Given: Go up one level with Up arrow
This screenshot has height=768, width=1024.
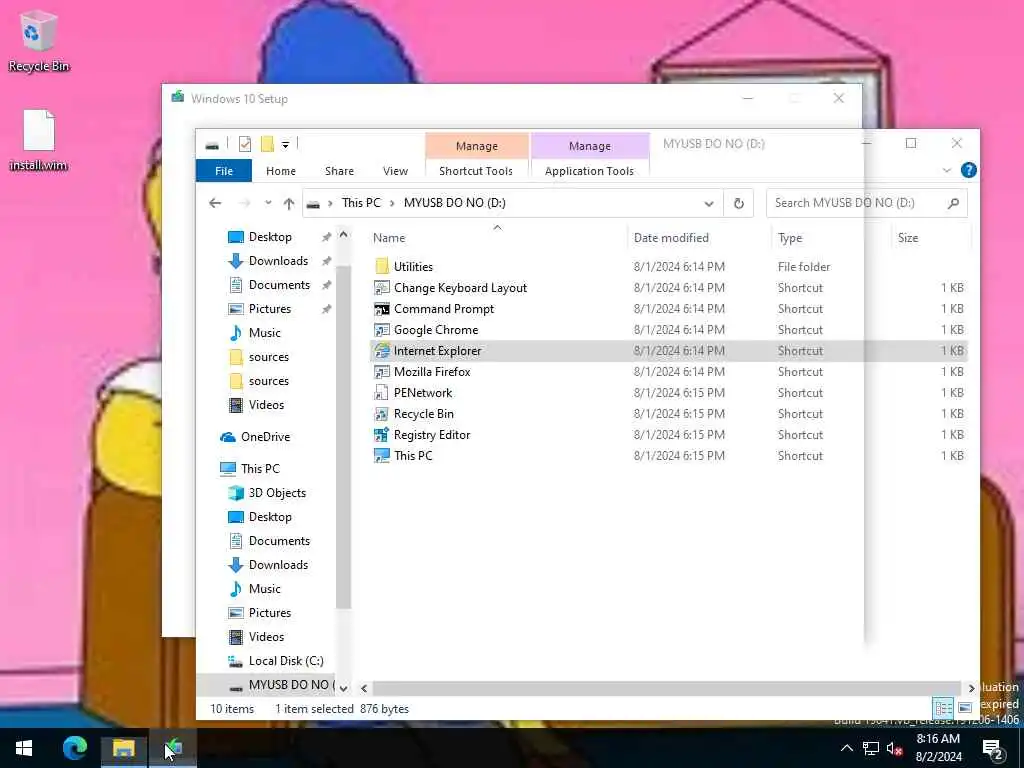Looking at the screenshot, I should [289, 203].
